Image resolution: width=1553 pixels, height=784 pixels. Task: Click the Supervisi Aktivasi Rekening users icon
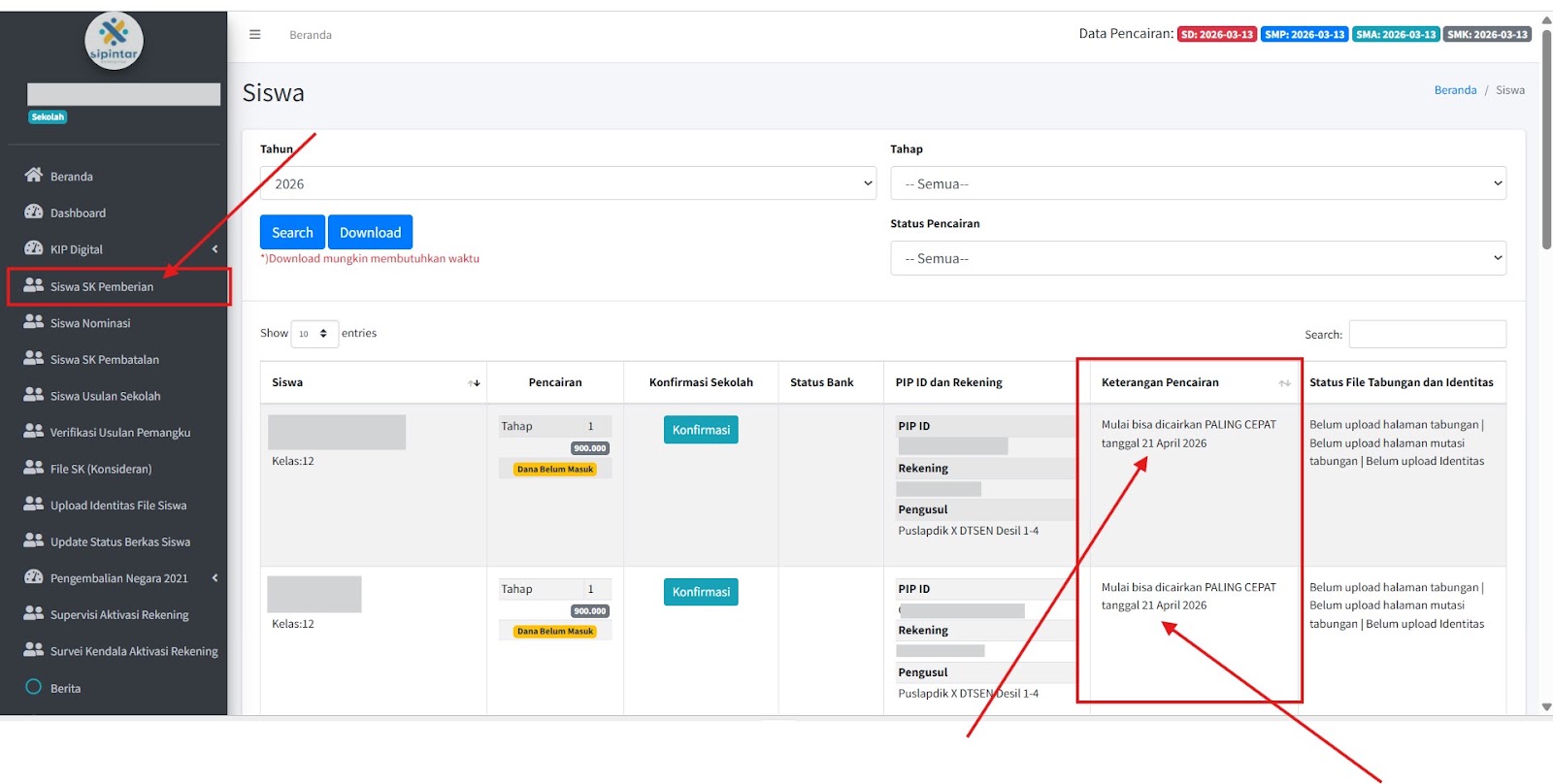pyautogui.click(x=34, y=614)
